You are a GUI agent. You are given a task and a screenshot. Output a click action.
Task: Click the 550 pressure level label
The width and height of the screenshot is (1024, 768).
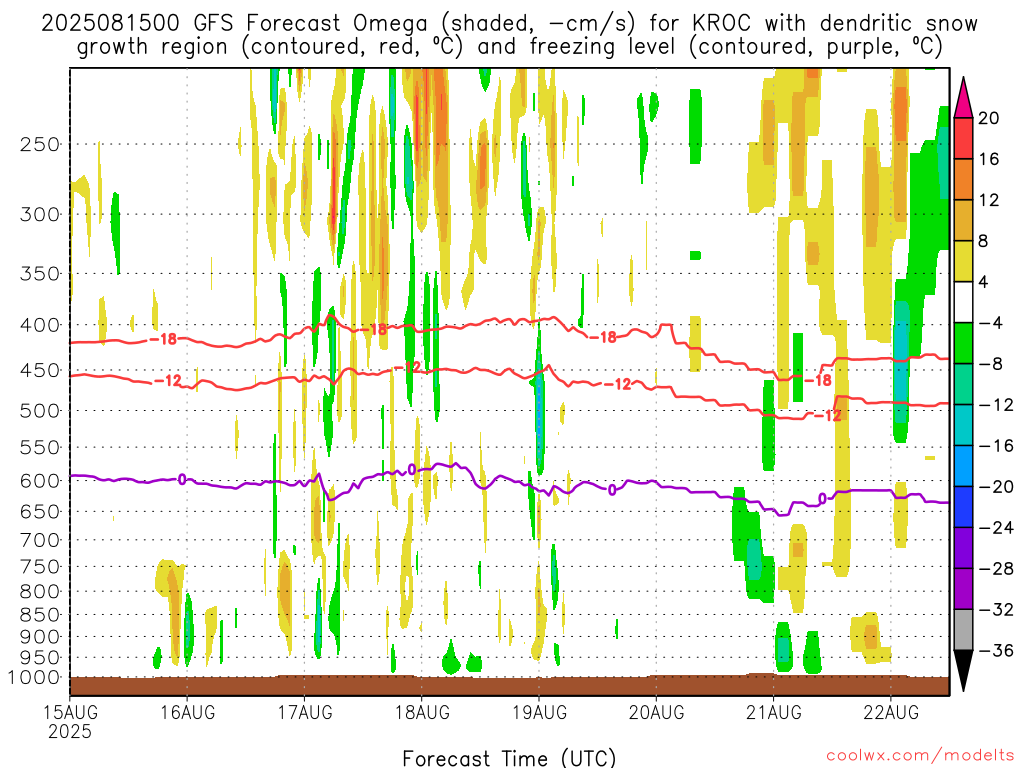(x=40, y=447)
